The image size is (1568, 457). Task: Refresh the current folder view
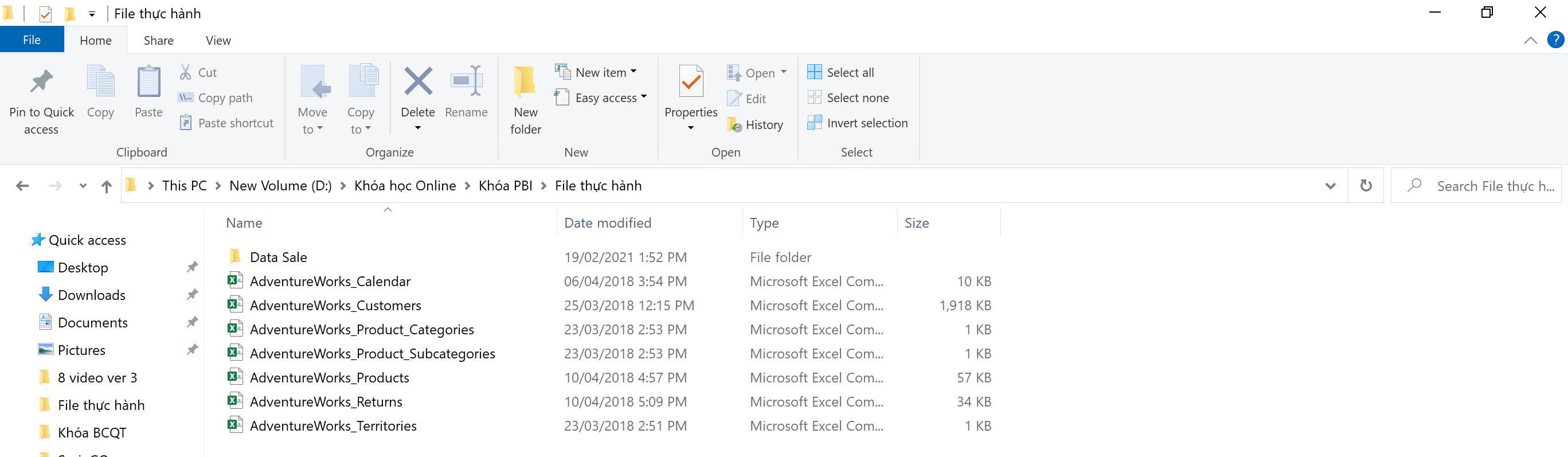pyautogui.click(x=1366, y=186)
